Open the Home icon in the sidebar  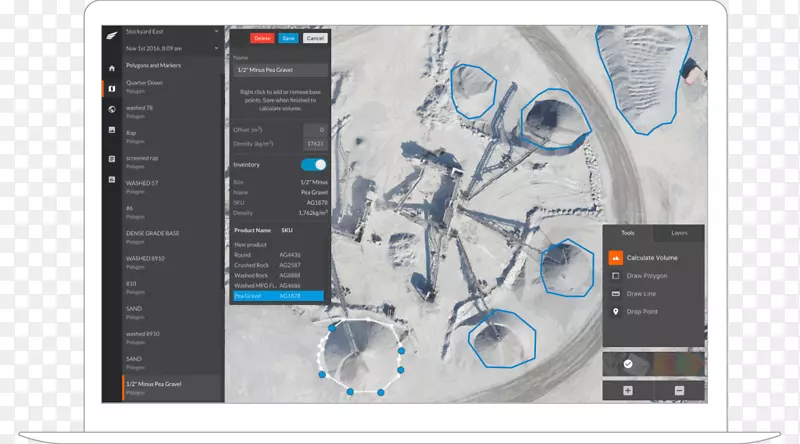(111, 68)
